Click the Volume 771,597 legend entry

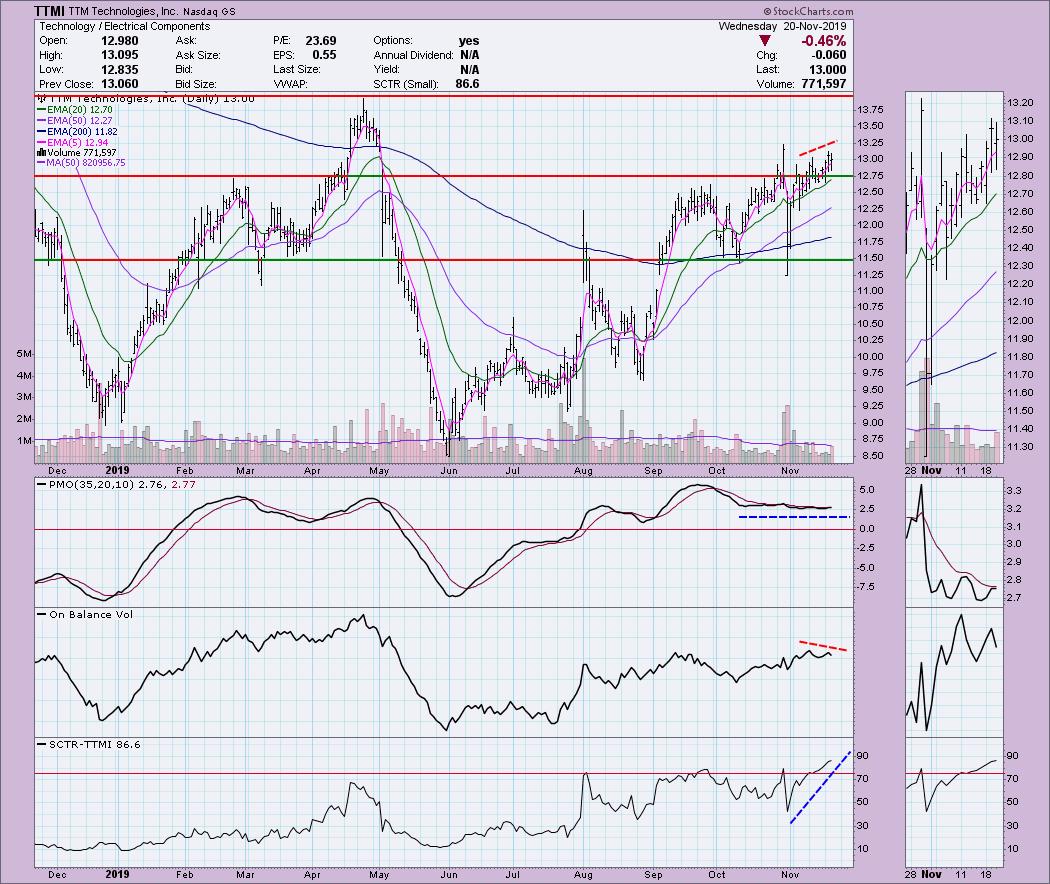[78, 153]
